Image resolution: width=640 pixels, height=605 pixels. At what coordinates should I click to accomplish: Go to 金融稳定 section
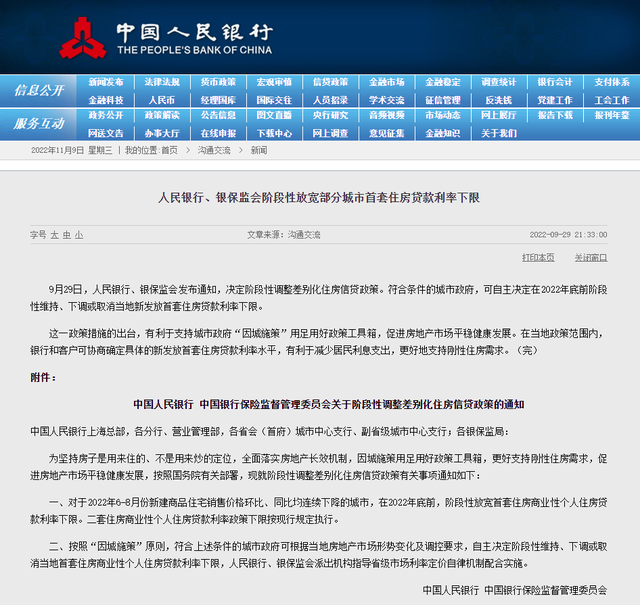[x=443, y=82]
